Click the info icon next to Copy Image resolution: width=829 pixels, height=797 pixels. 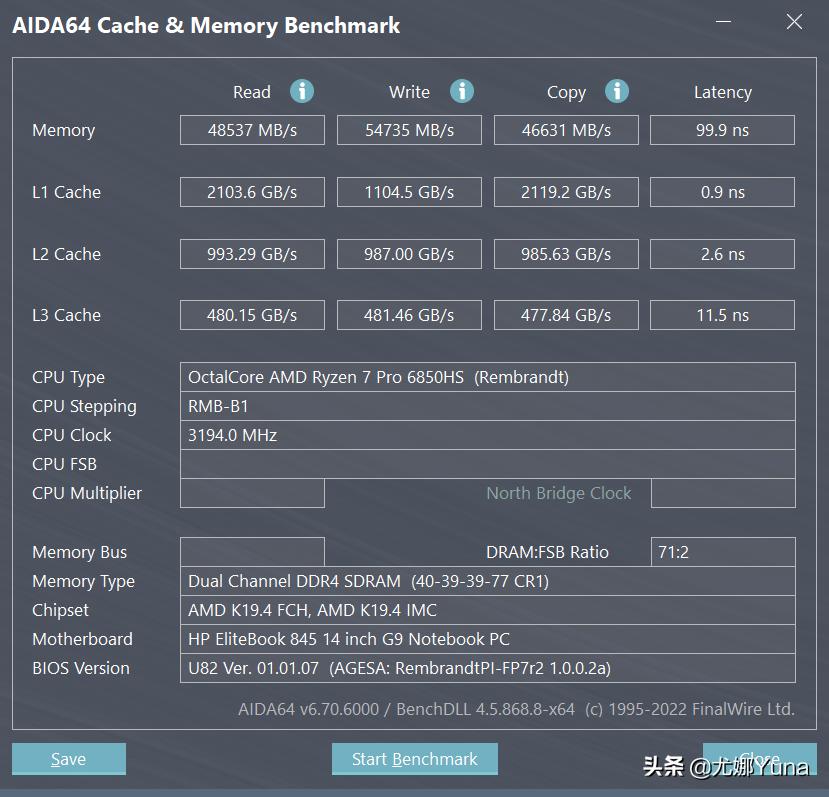(616, 91)
